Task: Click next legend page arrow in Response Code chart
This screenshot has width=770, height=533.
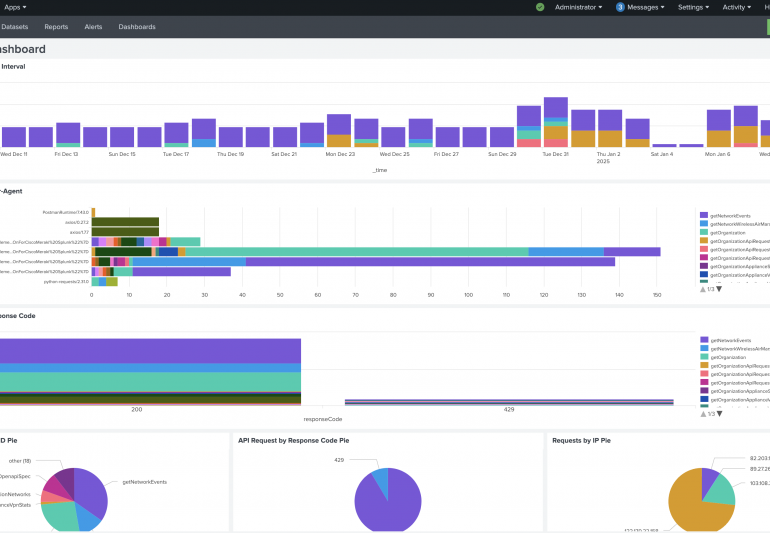Action: [718, 414]
